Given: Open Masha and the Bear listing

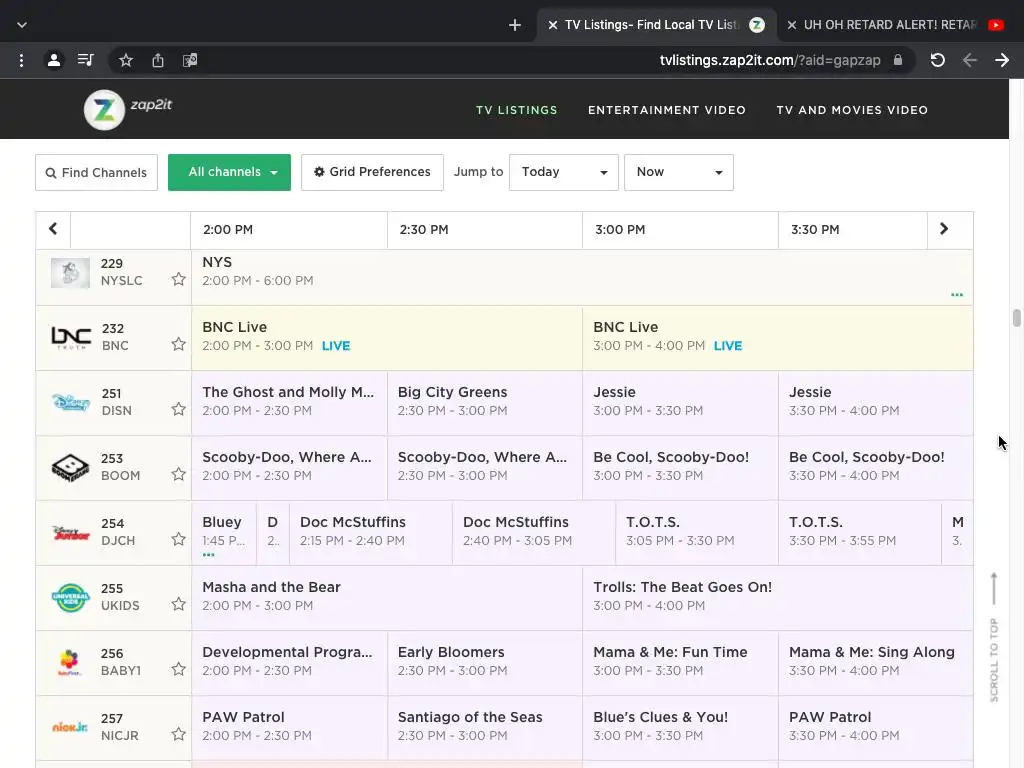Looking at the screenshot, I should (x=387, y=598).
